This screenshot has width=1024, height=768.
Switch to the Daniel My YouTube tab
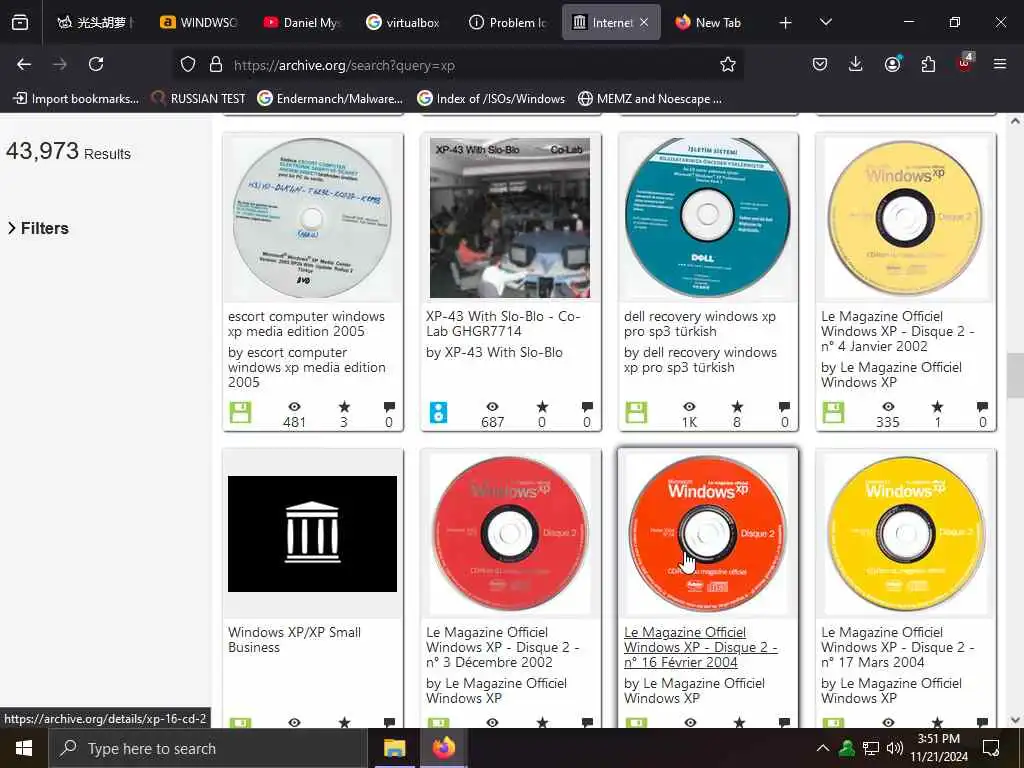(301, 22)
